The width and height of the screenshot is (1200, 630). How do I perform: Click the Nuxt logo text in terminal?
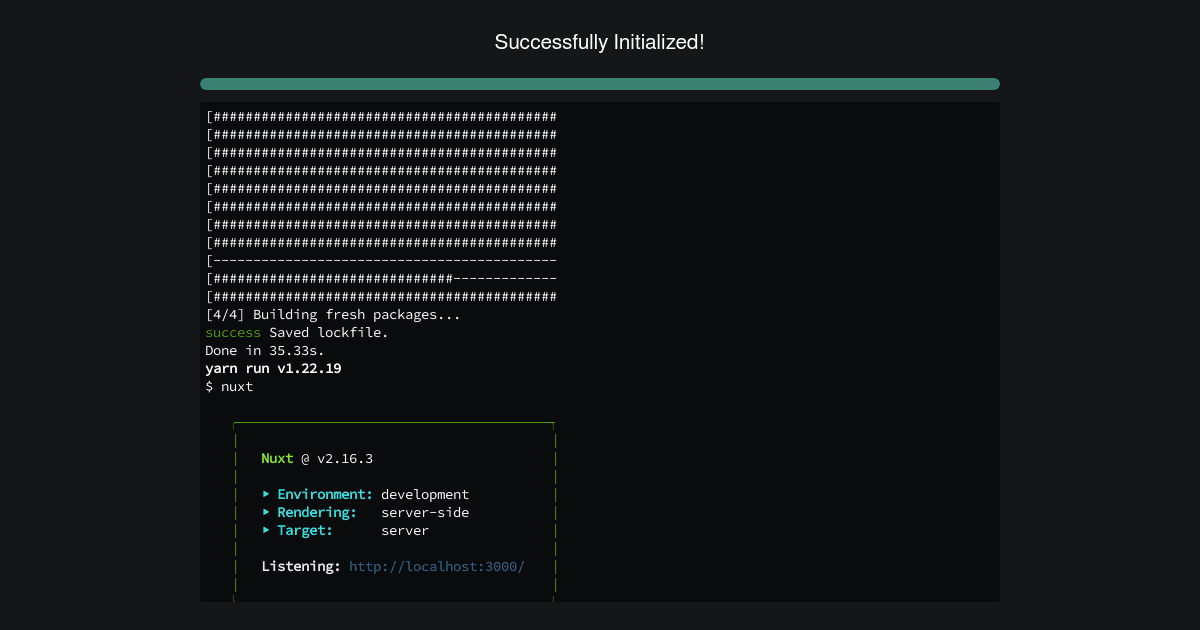[x=277, y=458]
